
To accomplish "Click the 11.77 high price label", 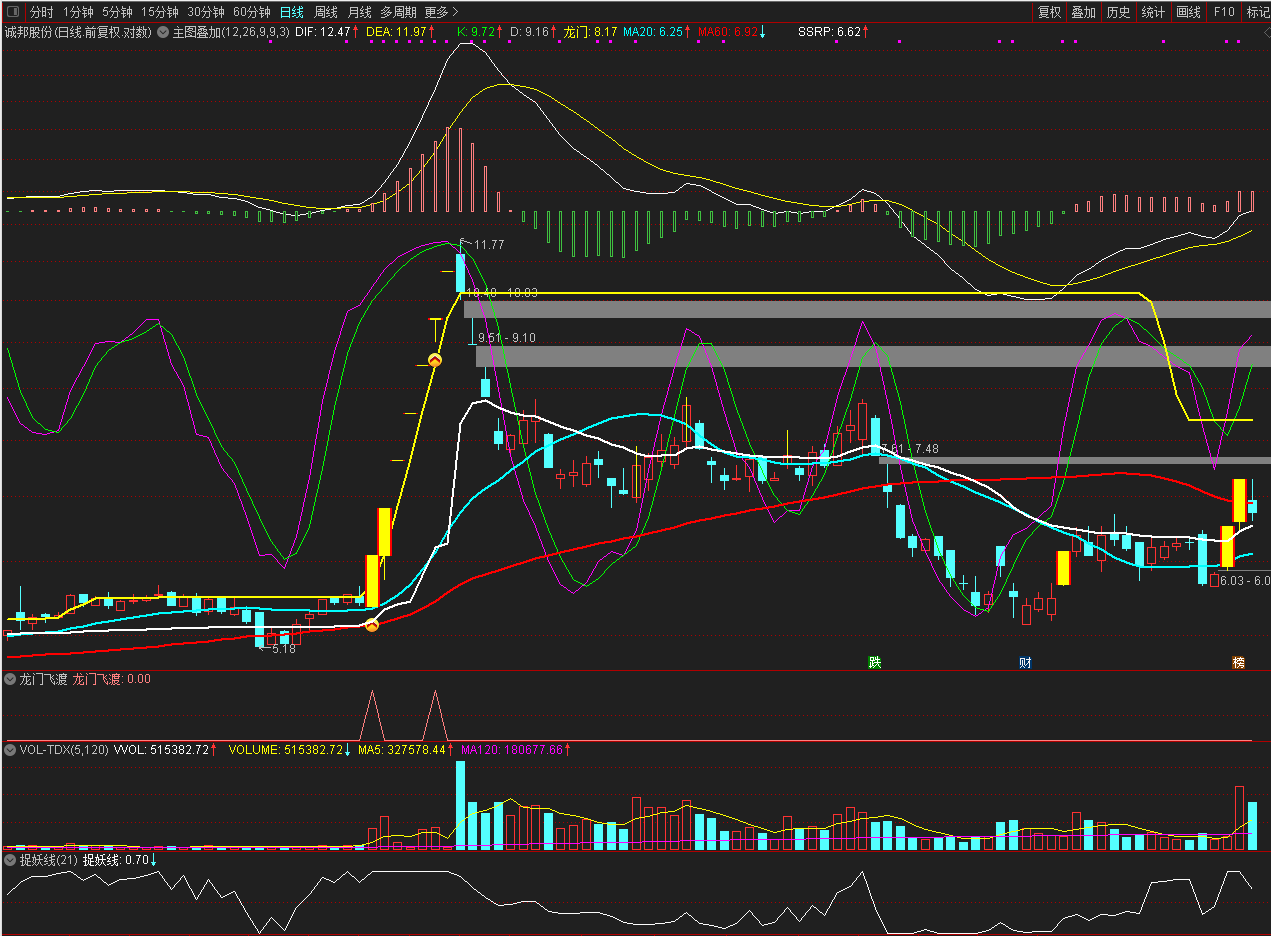I will 489,244.
